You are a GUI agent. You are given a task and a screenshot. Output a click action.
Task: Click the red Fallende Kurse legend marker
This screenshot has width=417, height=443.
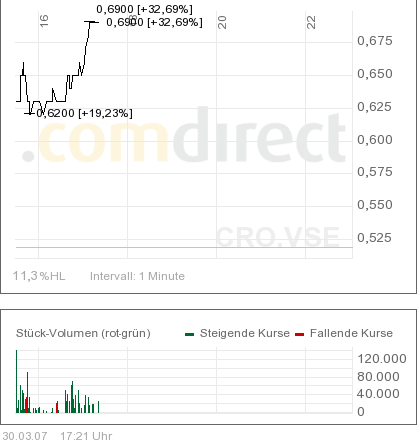pyautogui.click(x=299, y=334)
